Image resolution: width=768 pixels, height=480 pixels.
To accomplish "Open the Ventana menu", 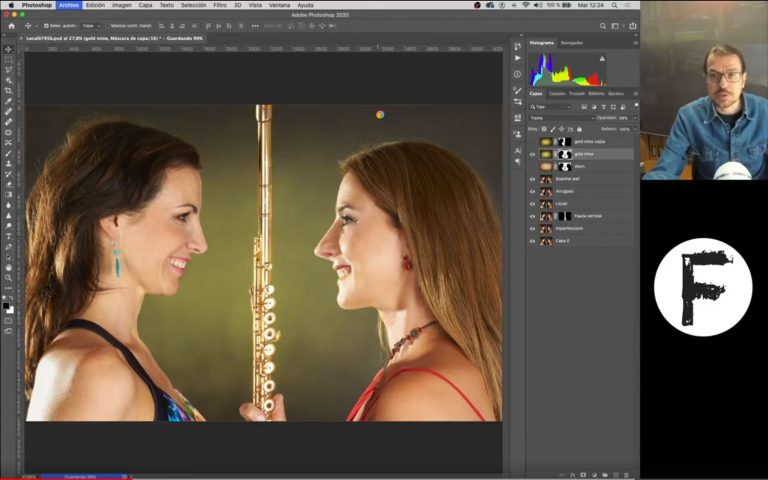I will click(x=280, y=5).
